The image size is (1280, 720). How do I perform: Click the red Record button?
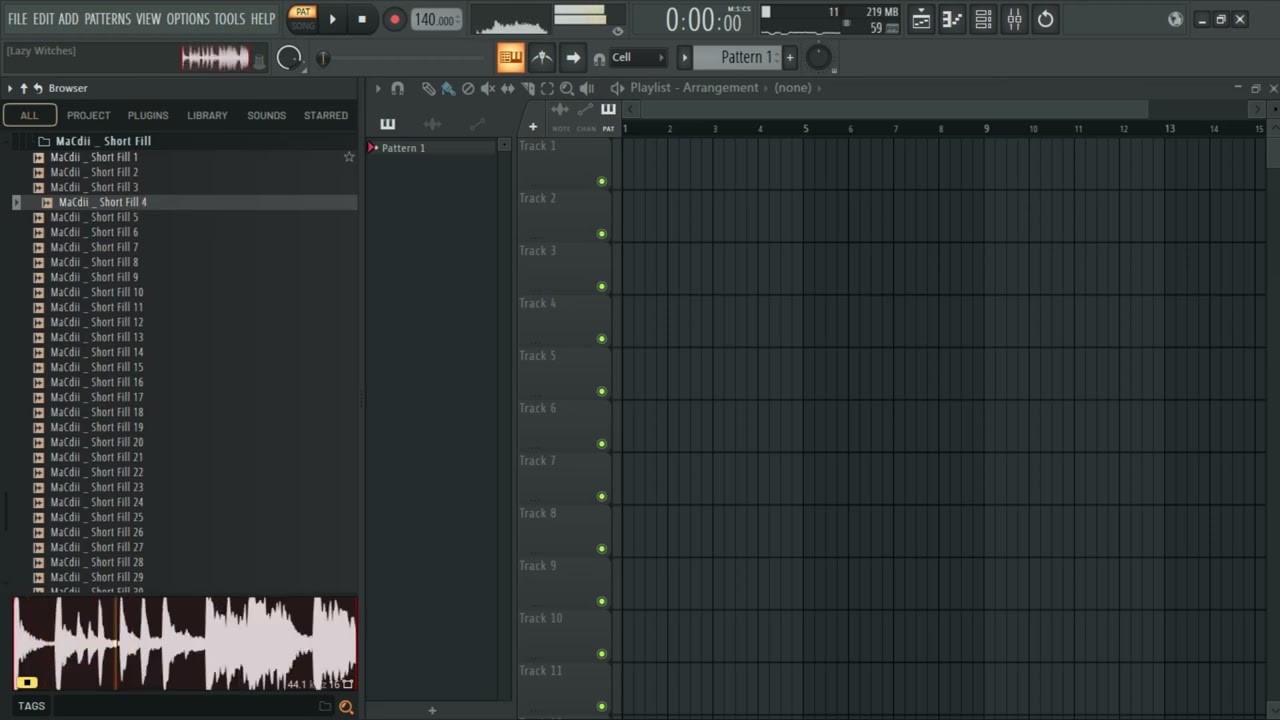point(394,19)
